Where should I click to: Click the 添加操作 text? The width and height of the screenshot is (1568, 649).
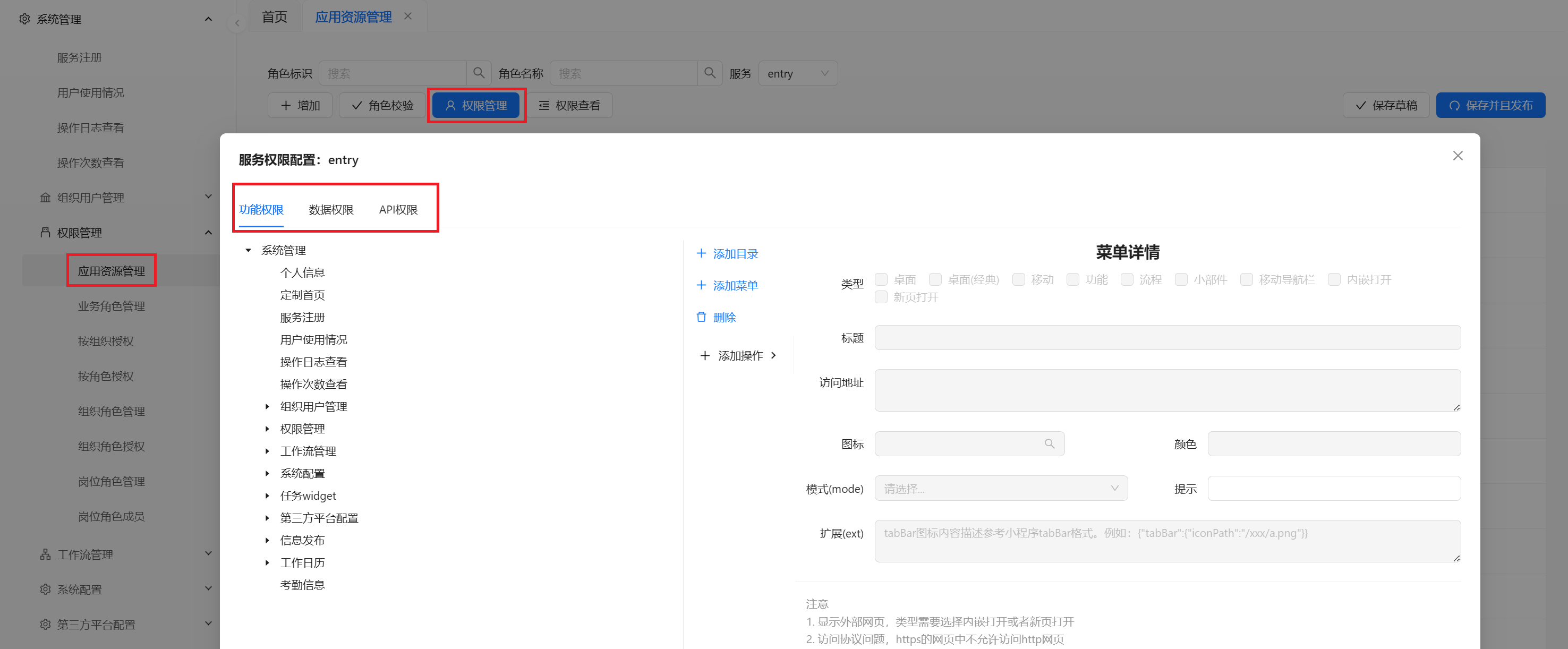(740, 355)
